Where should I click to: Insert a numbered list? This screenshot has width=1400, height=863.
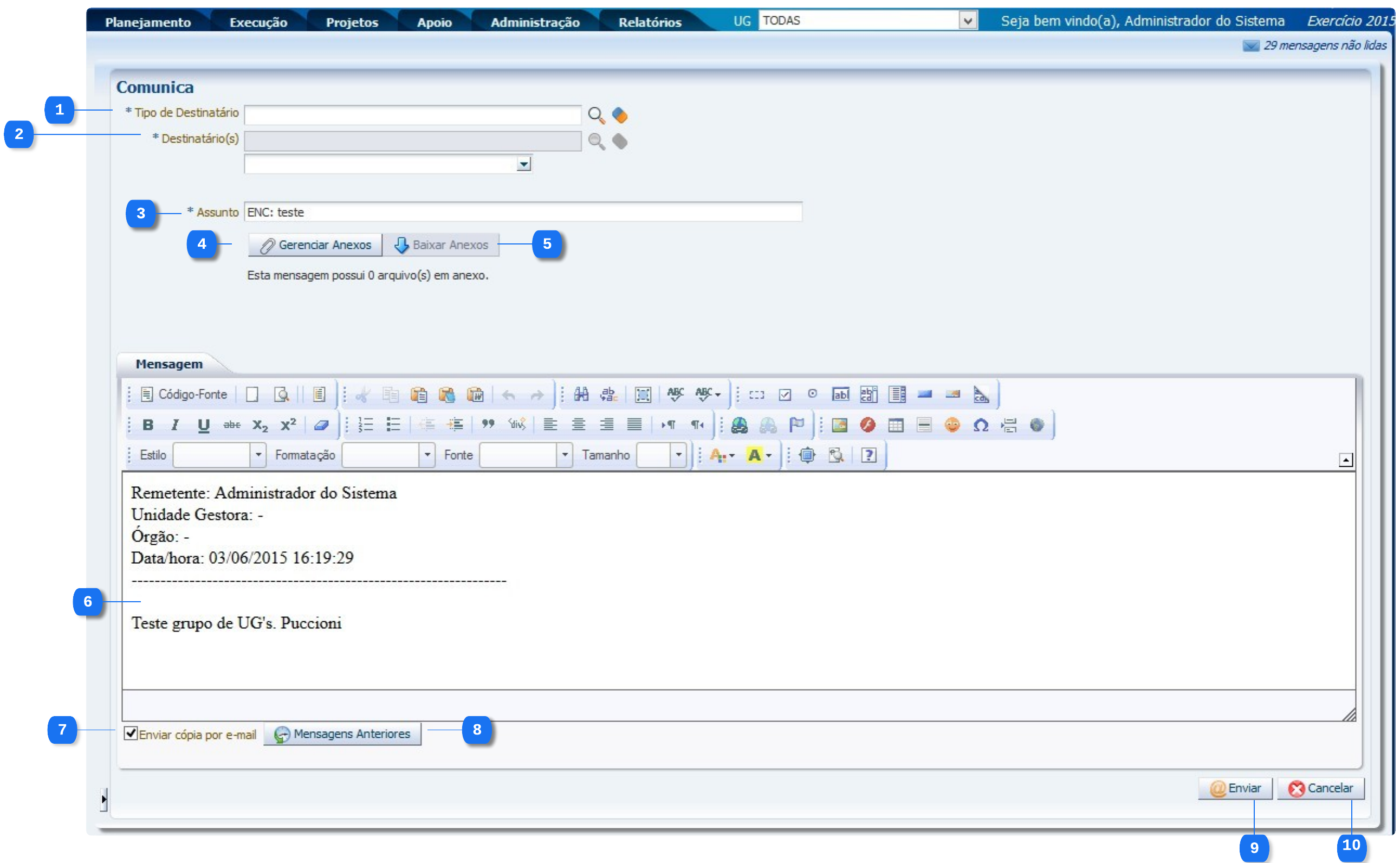[365, 424]
